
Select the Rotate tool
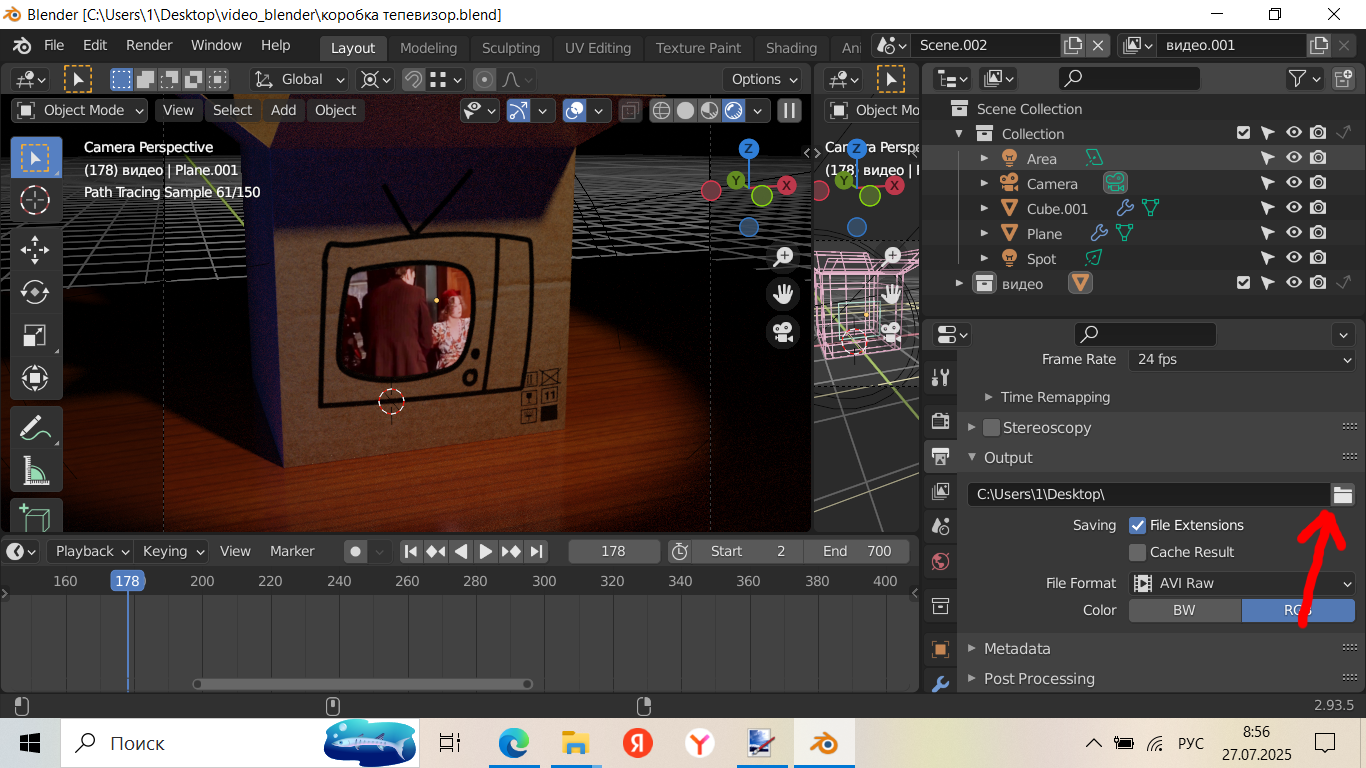35,292
